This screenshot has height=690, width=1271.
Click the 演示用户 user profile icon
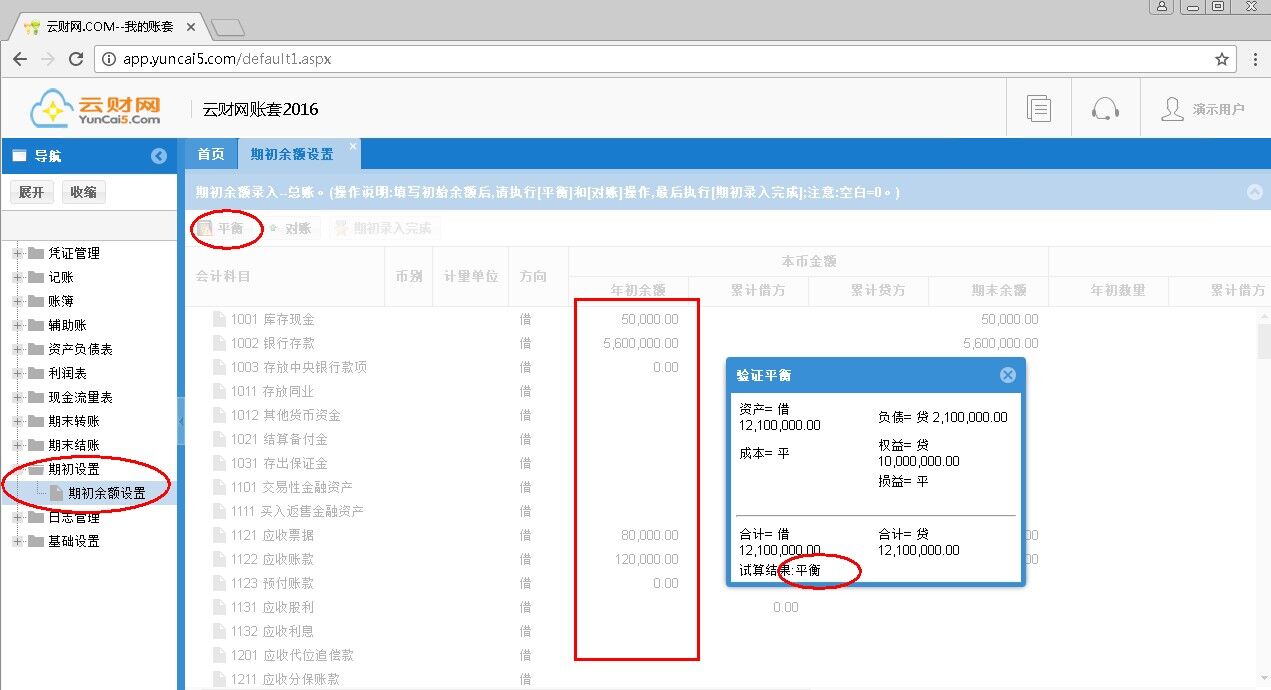[1172, 109]
